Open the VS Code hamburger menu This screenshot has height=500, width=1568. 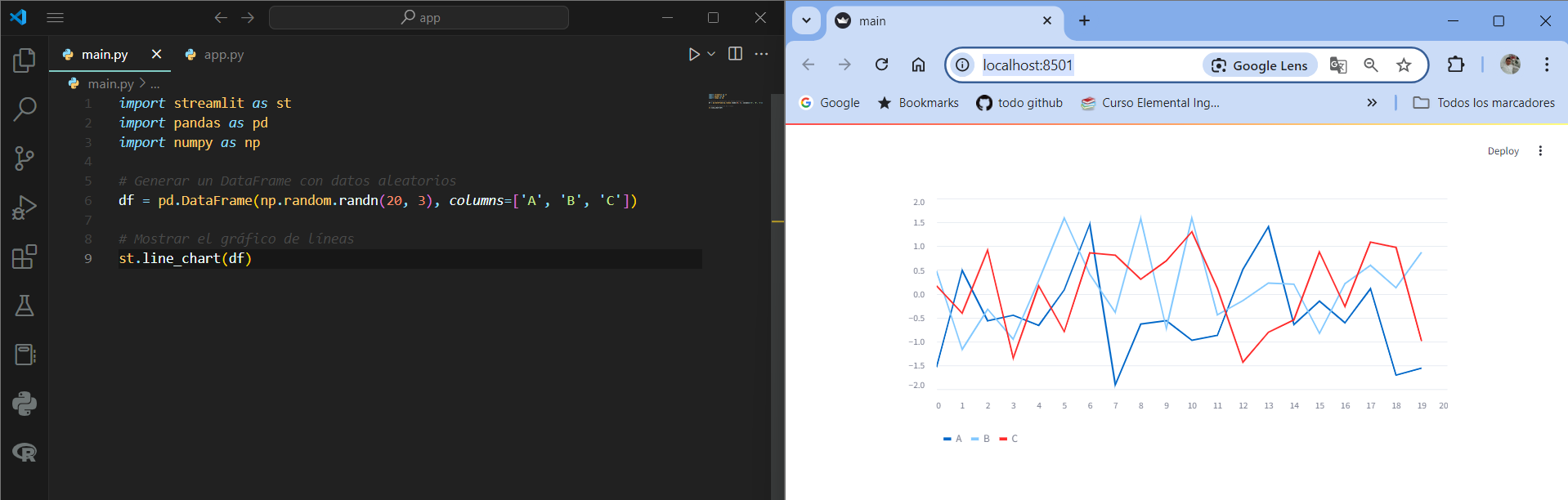(55, 17)
